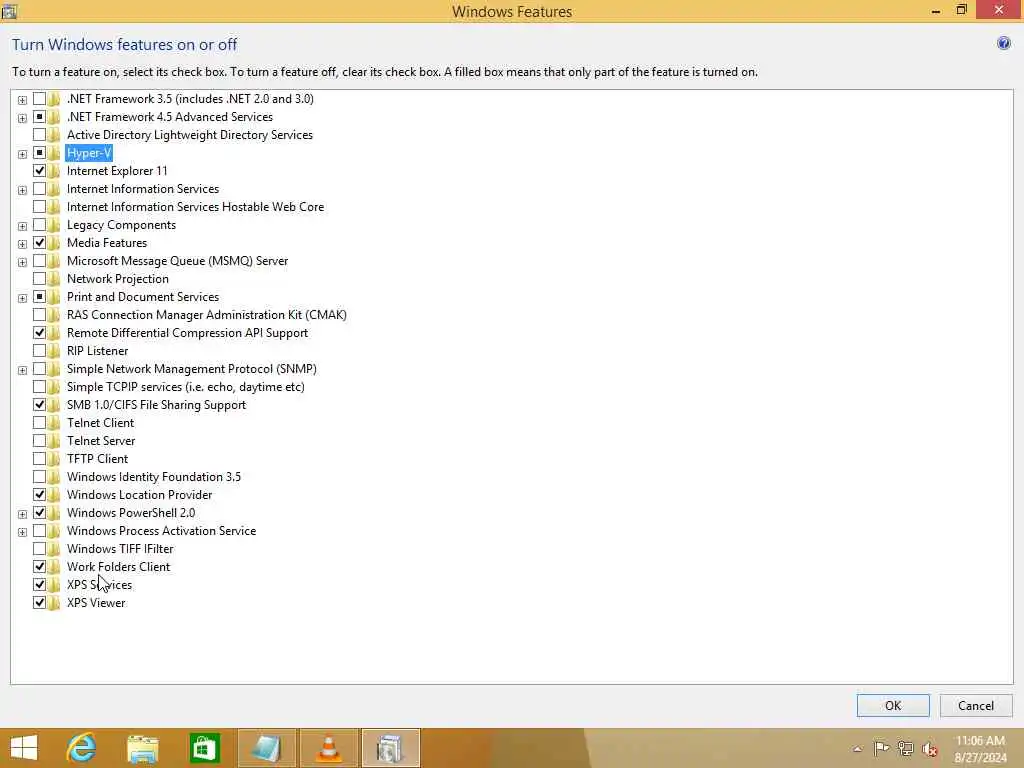The width and height of the screenshot is (1024, 768).
Task: Expand Print and Document Services
Action: click(22, 298)
